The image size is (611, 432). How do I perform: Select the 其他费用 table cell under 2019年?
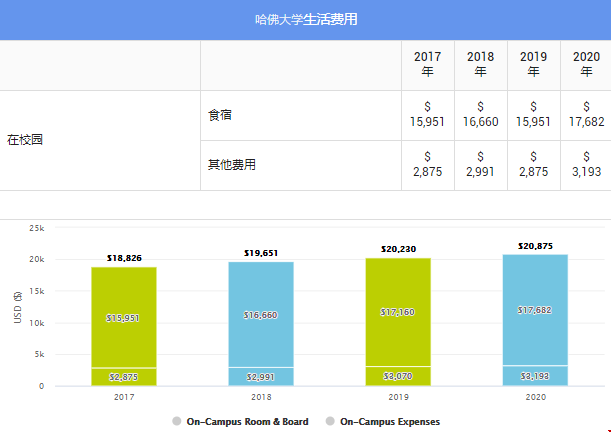click(x=534, y=165)
